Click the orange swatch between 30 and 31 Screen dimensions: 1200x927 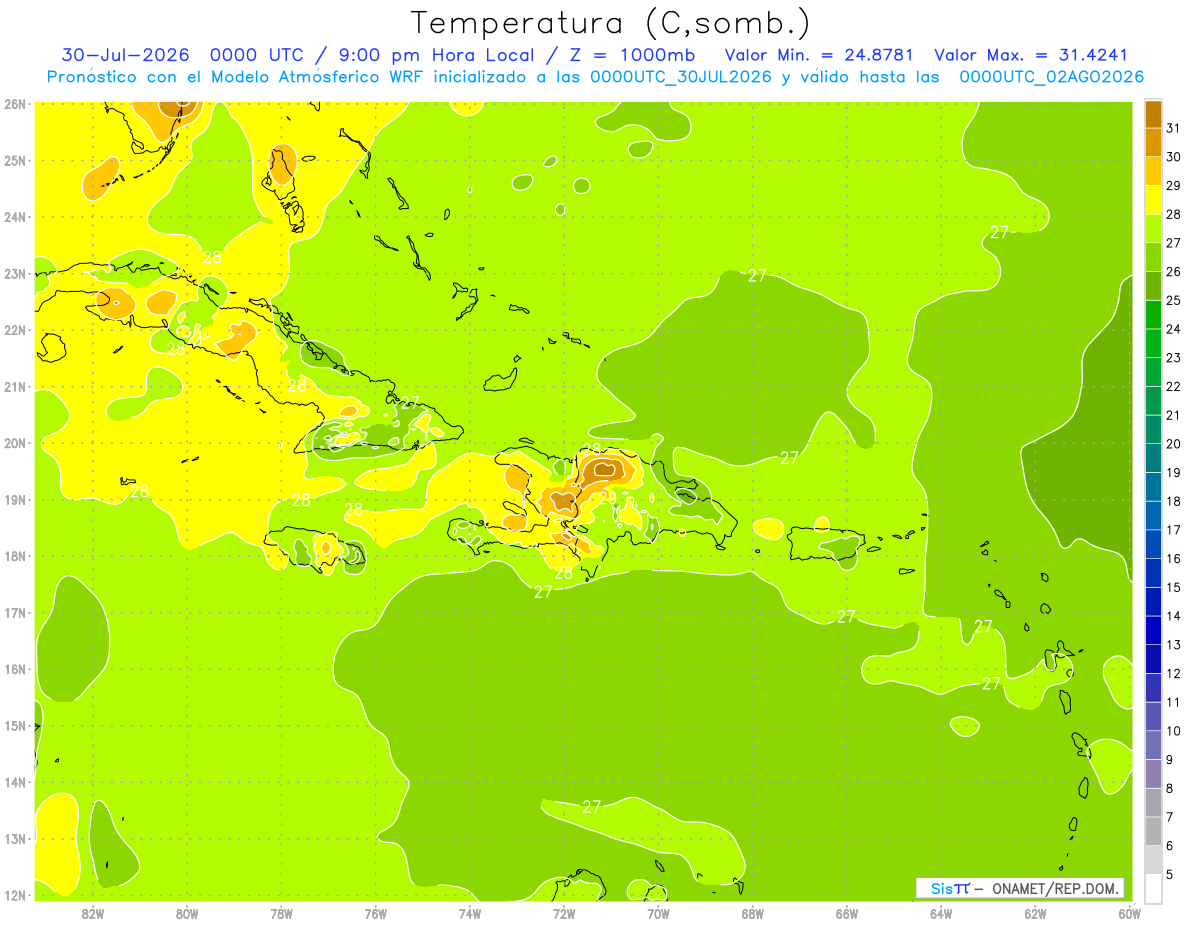(x=1153, y=143)
